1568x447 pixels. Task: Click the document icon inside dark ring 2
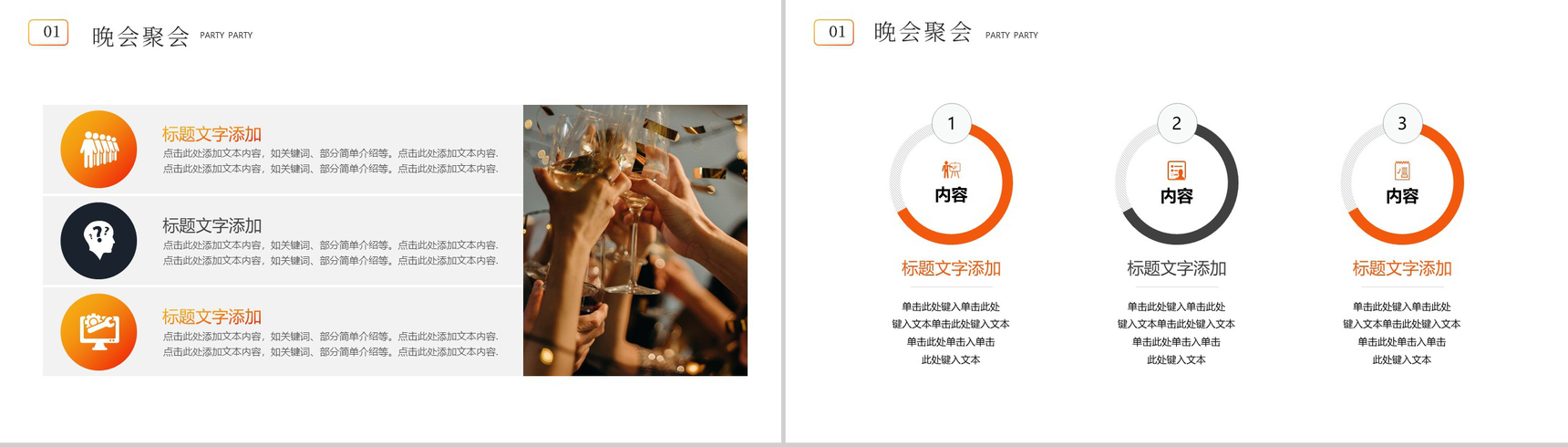click(x=1176, y=171)
